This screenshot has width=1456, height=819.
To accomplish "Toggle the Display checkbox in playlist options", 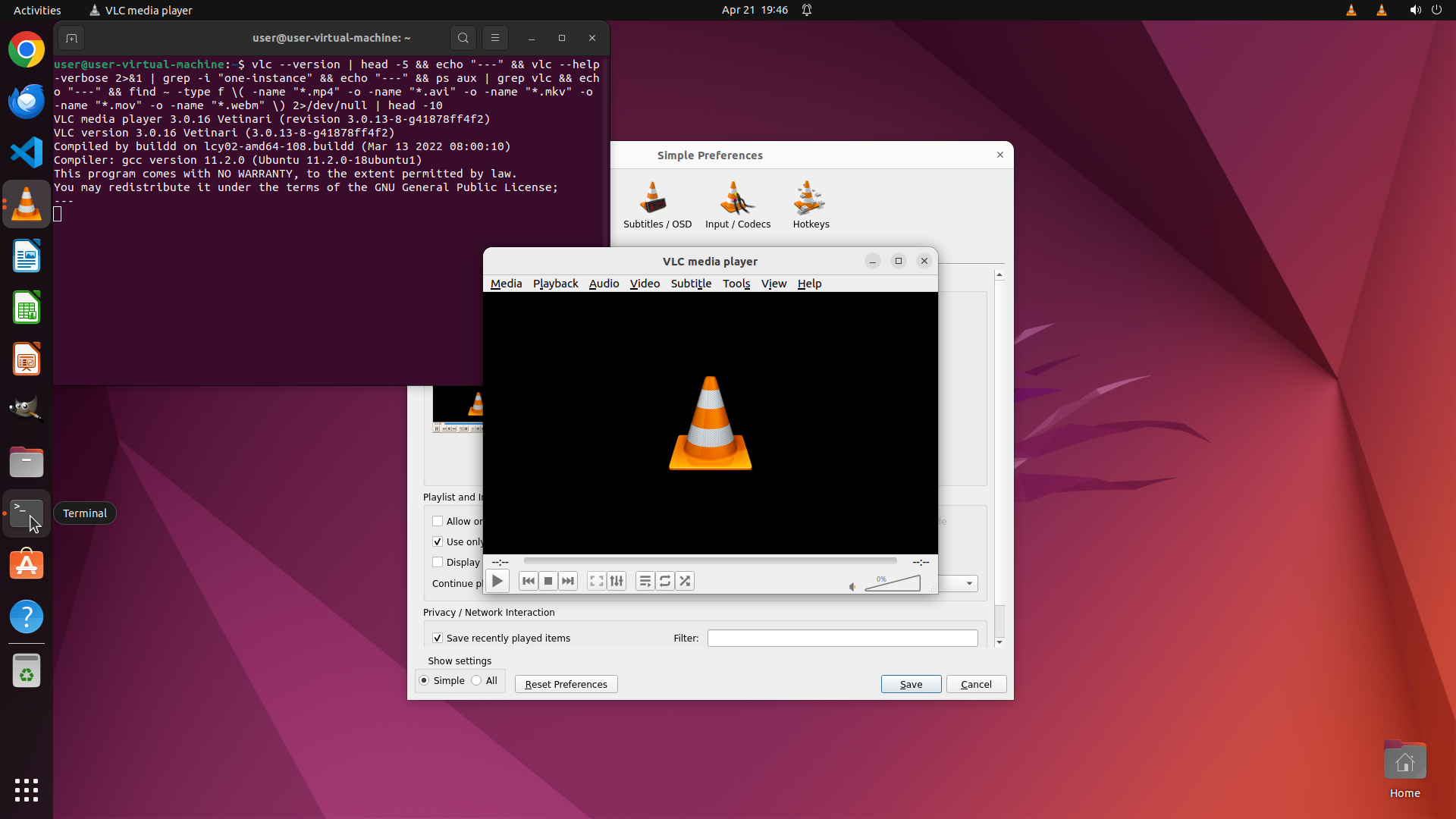I will tap(438, 562).
